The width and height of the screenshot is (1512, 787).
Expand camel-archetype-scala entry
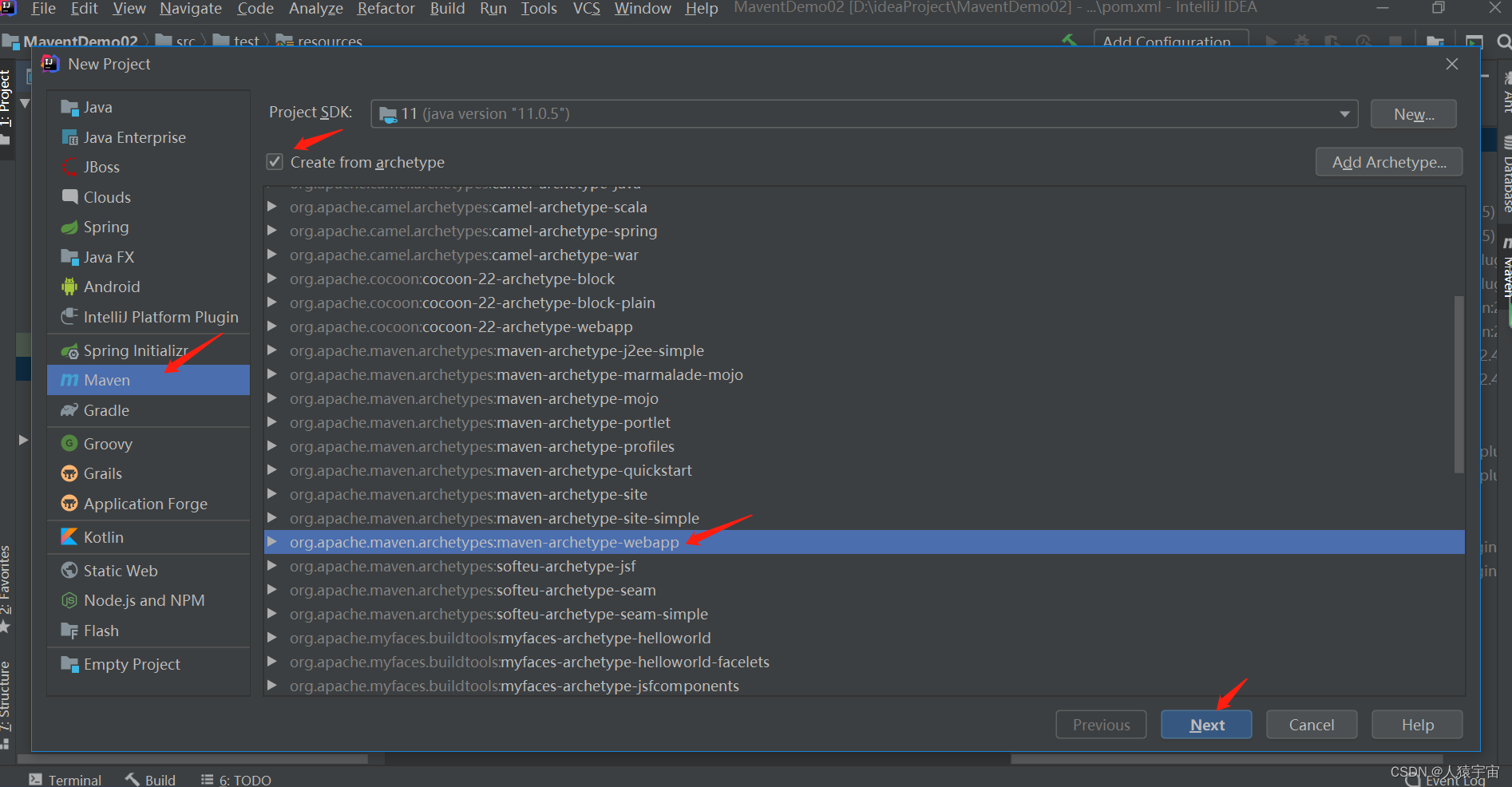click(272, 207)
